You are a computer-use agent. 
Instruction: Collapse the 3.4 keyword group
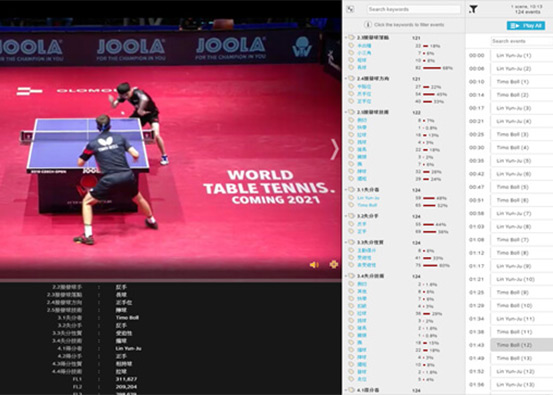(x=346, y=276)
